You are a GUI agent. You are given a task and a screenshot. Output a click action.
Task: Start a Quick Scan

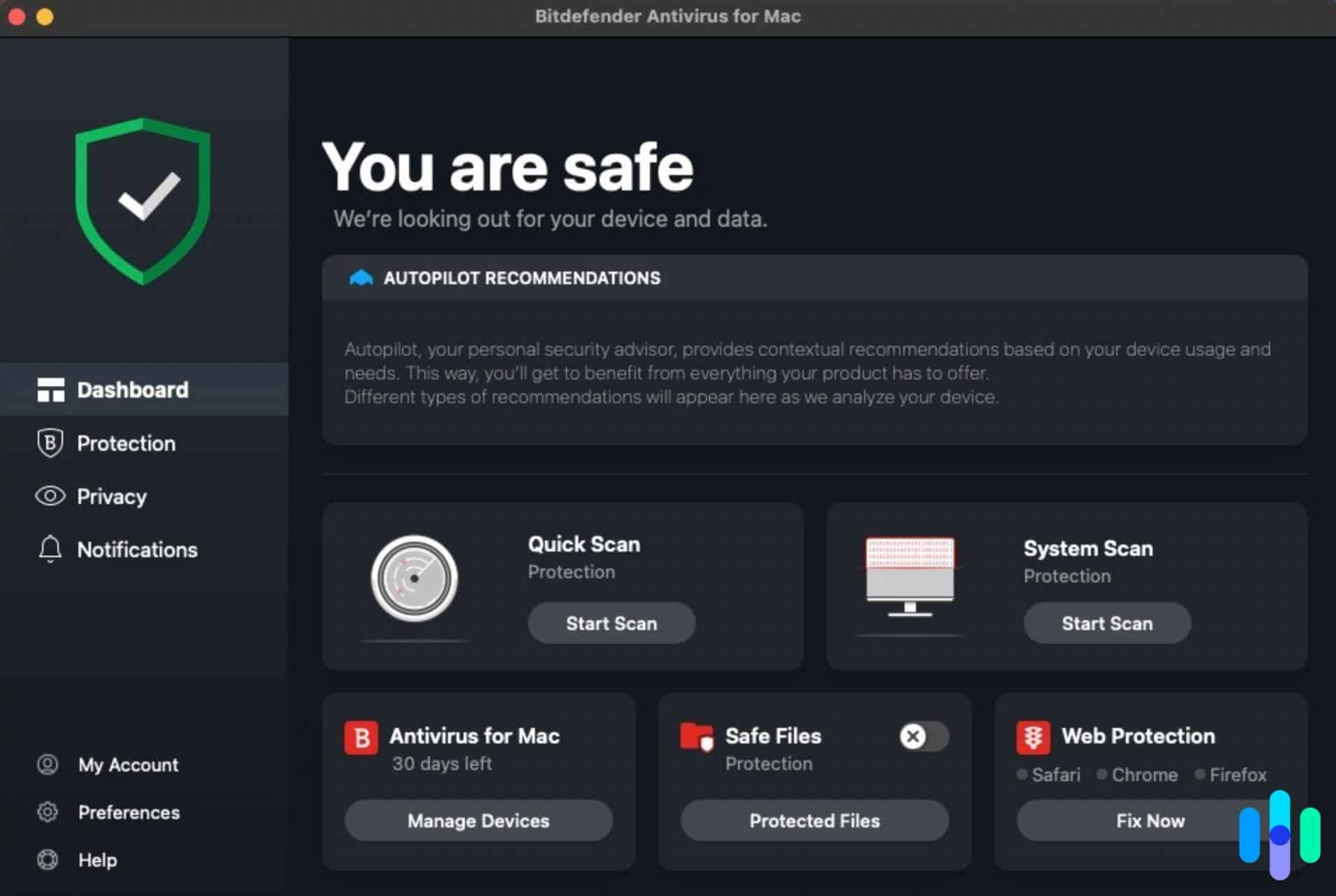pos(611,623)
